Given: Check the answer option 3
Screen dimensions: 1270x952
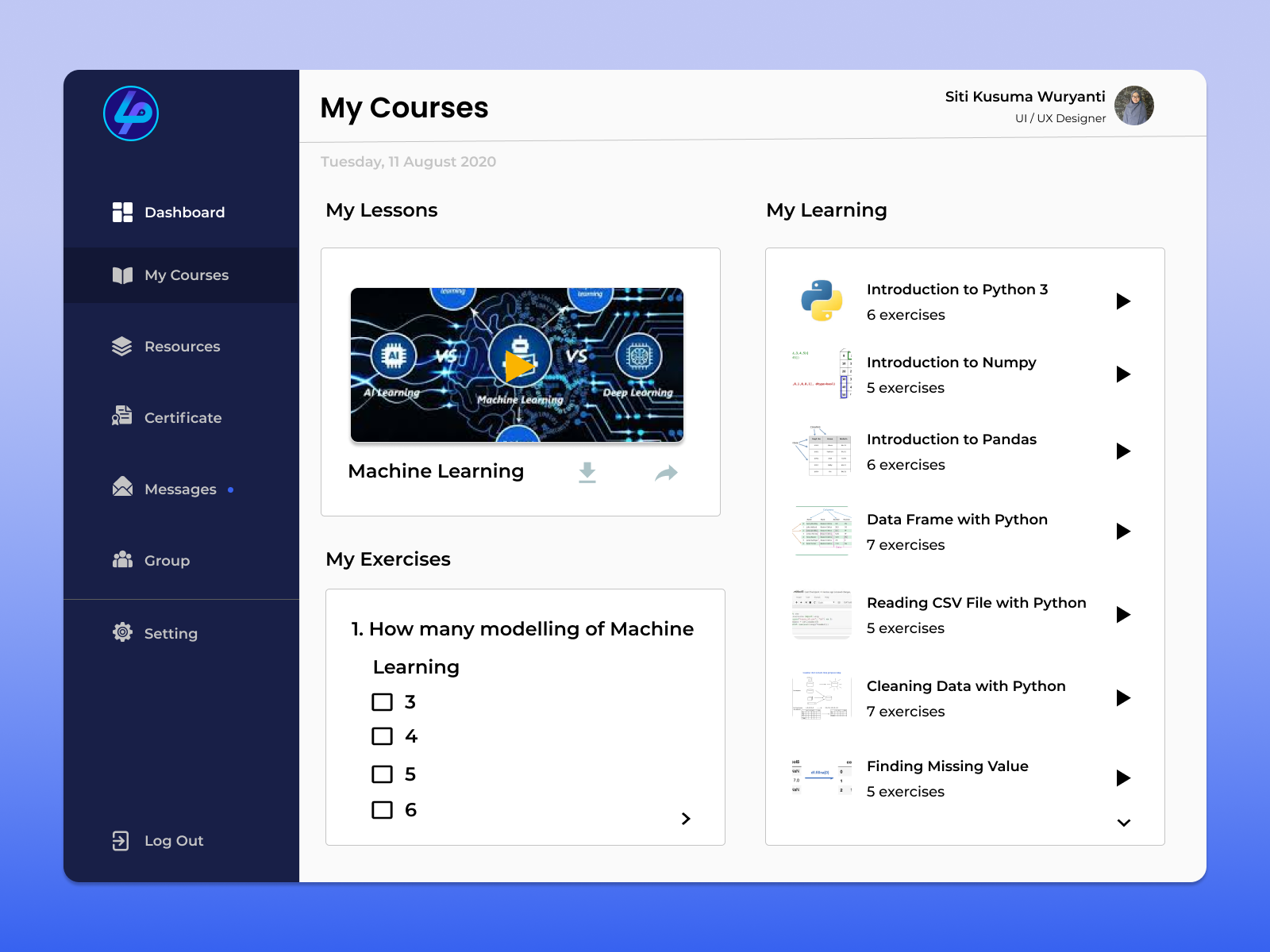Looking at the screenshot, I should click(383, 701).
